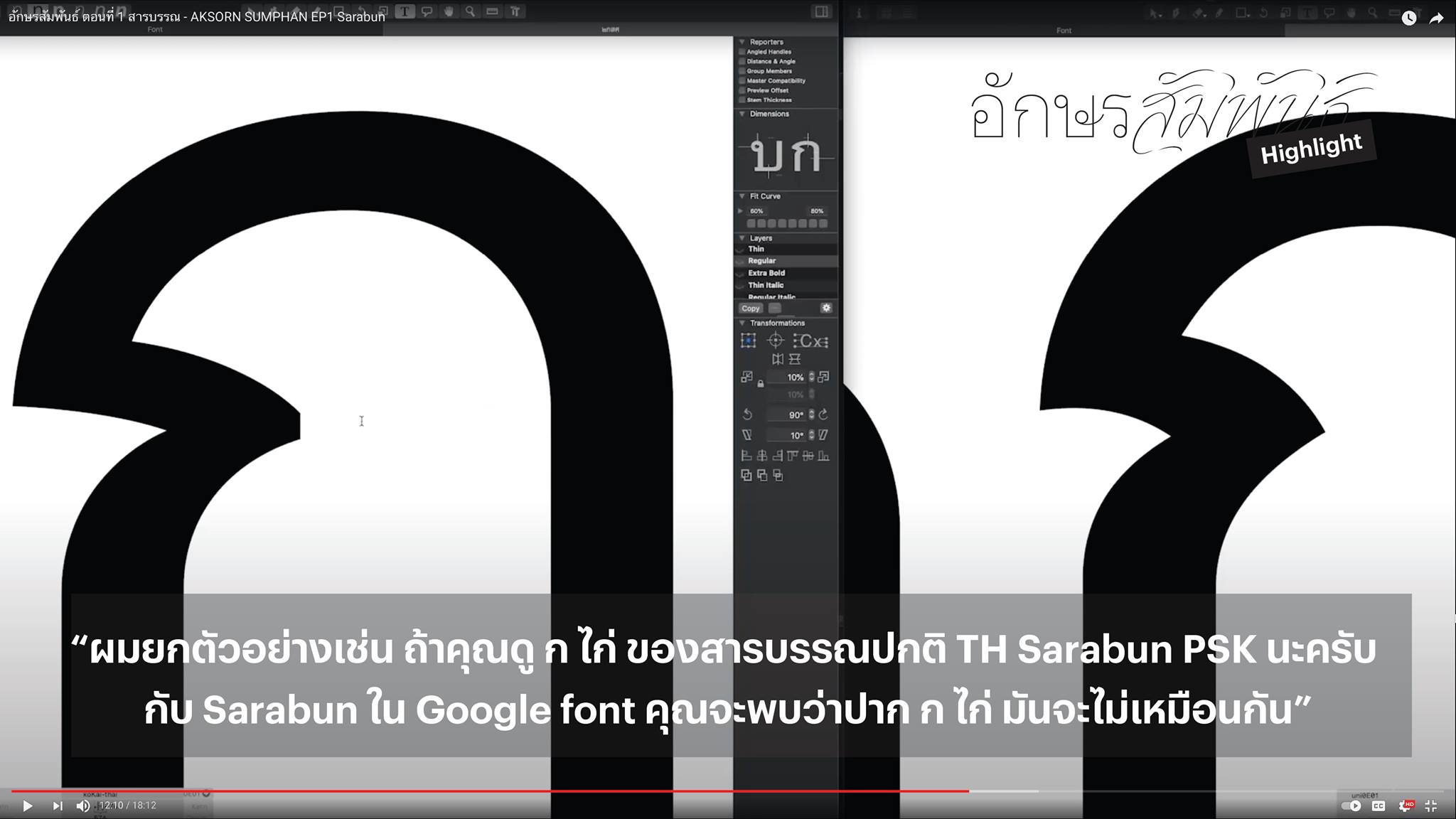
Task: Select the Zoom magnifier tool
Action: pyautogui.click(x=470, y=11)
